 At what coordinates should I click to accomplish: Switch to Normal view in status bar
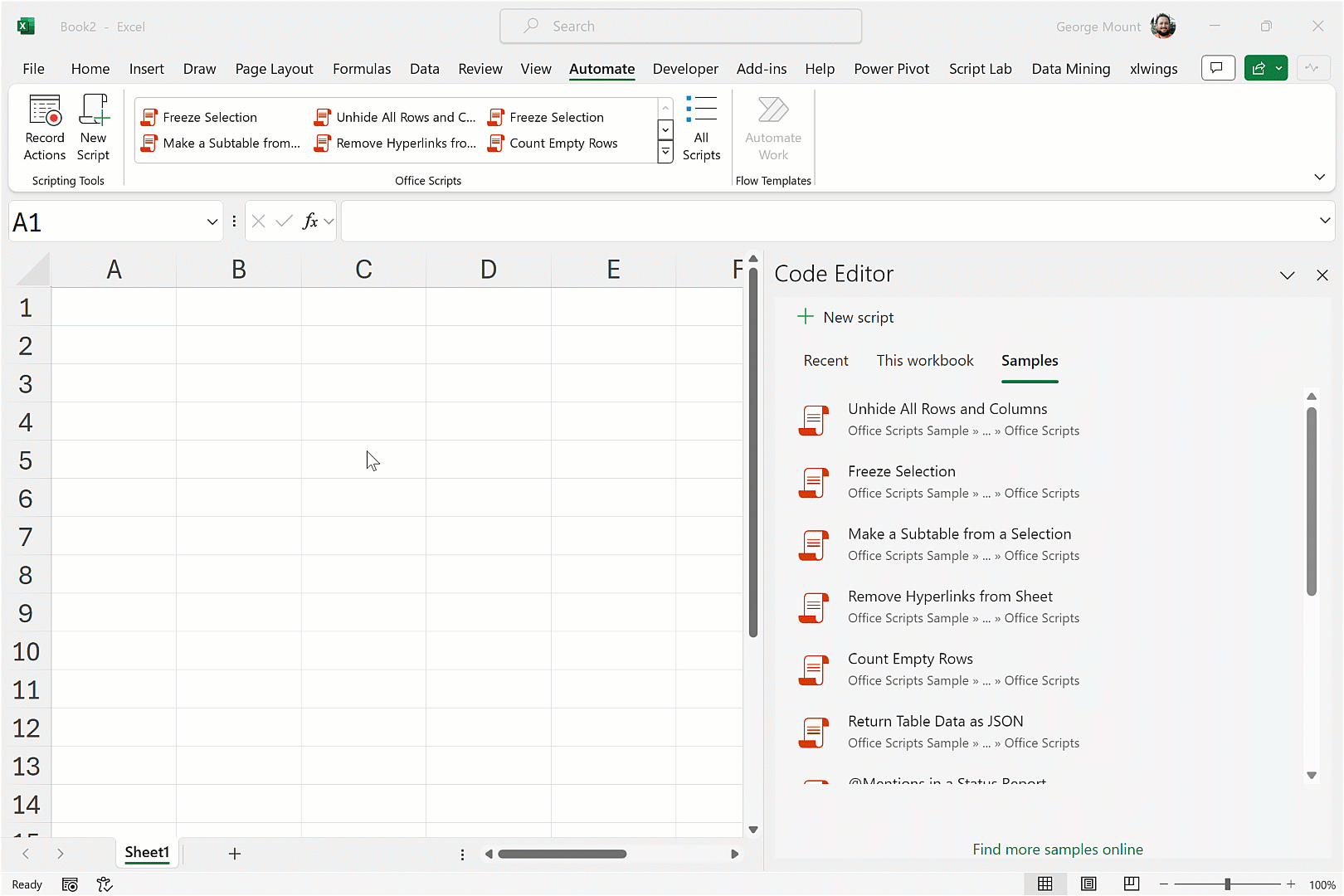point(1045,884)
